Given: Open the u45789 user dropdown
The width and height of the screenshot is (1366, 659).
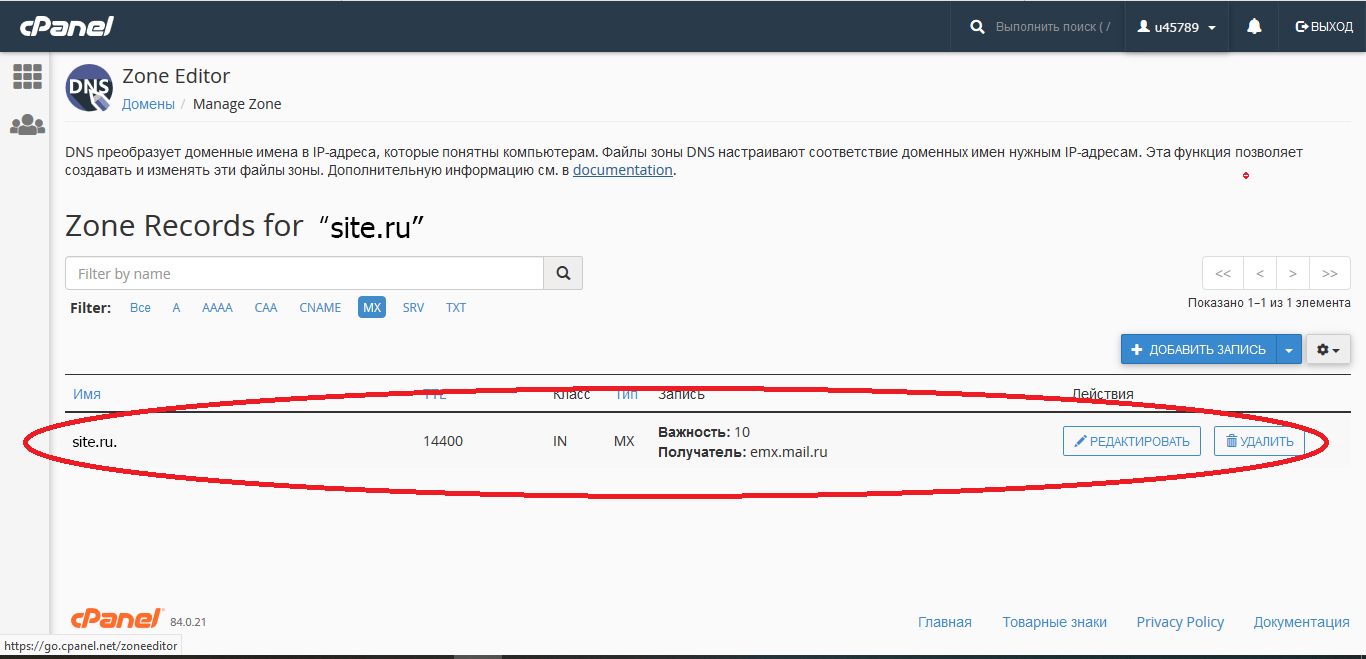Looking at the screenshot, I should click(x=1177, y=27).
